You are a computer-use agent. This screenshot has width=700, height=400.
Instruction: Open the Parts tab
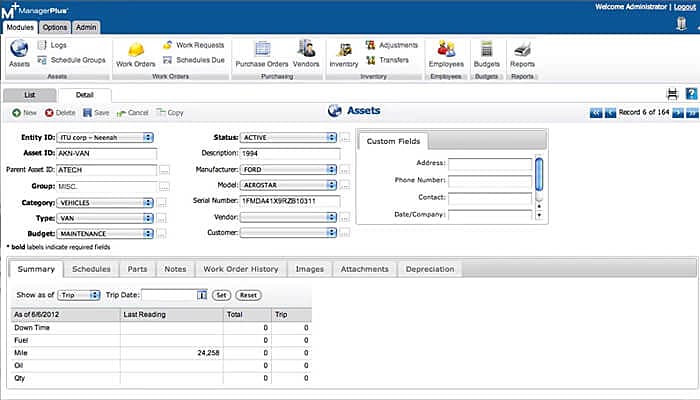point(137,269)
